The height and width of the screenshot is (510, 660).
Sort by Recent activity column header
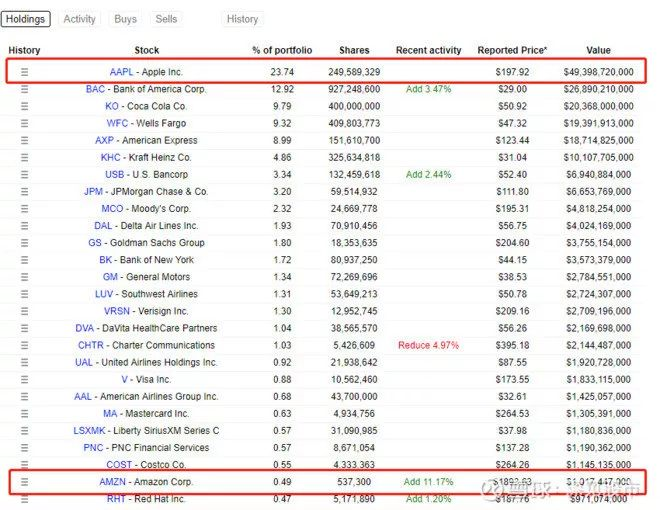(x=428, y=50)
